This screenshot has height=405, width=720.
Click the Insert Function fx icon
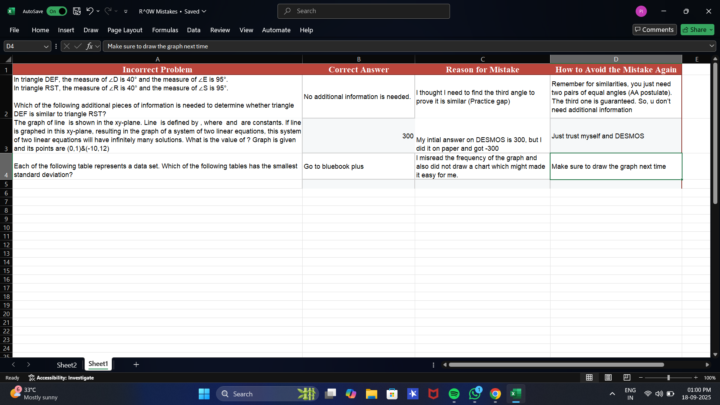[89, 46]
